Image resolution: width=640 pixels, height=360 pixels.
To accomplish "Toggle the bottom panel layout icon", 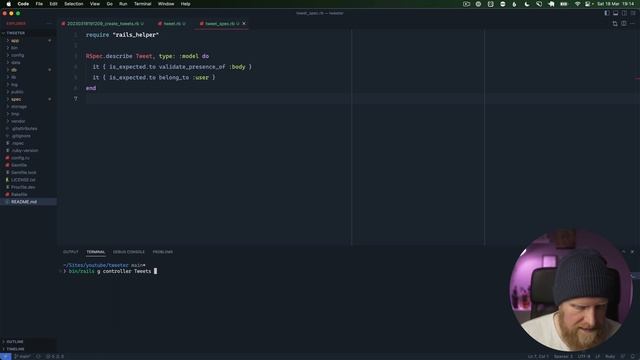I will [616, 13].
